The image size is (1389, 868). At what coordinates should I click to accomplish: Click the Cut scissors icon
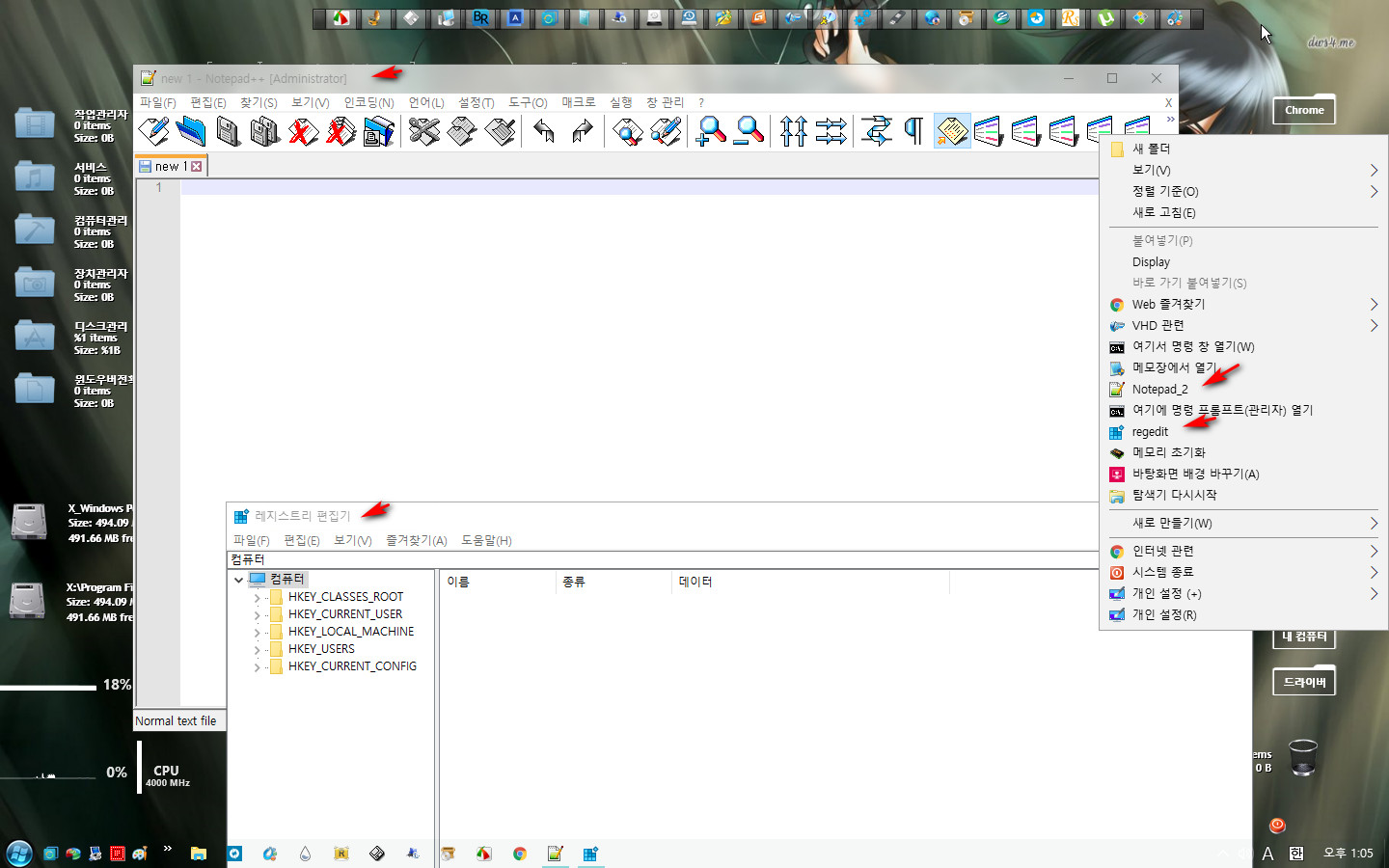(424, 131)
